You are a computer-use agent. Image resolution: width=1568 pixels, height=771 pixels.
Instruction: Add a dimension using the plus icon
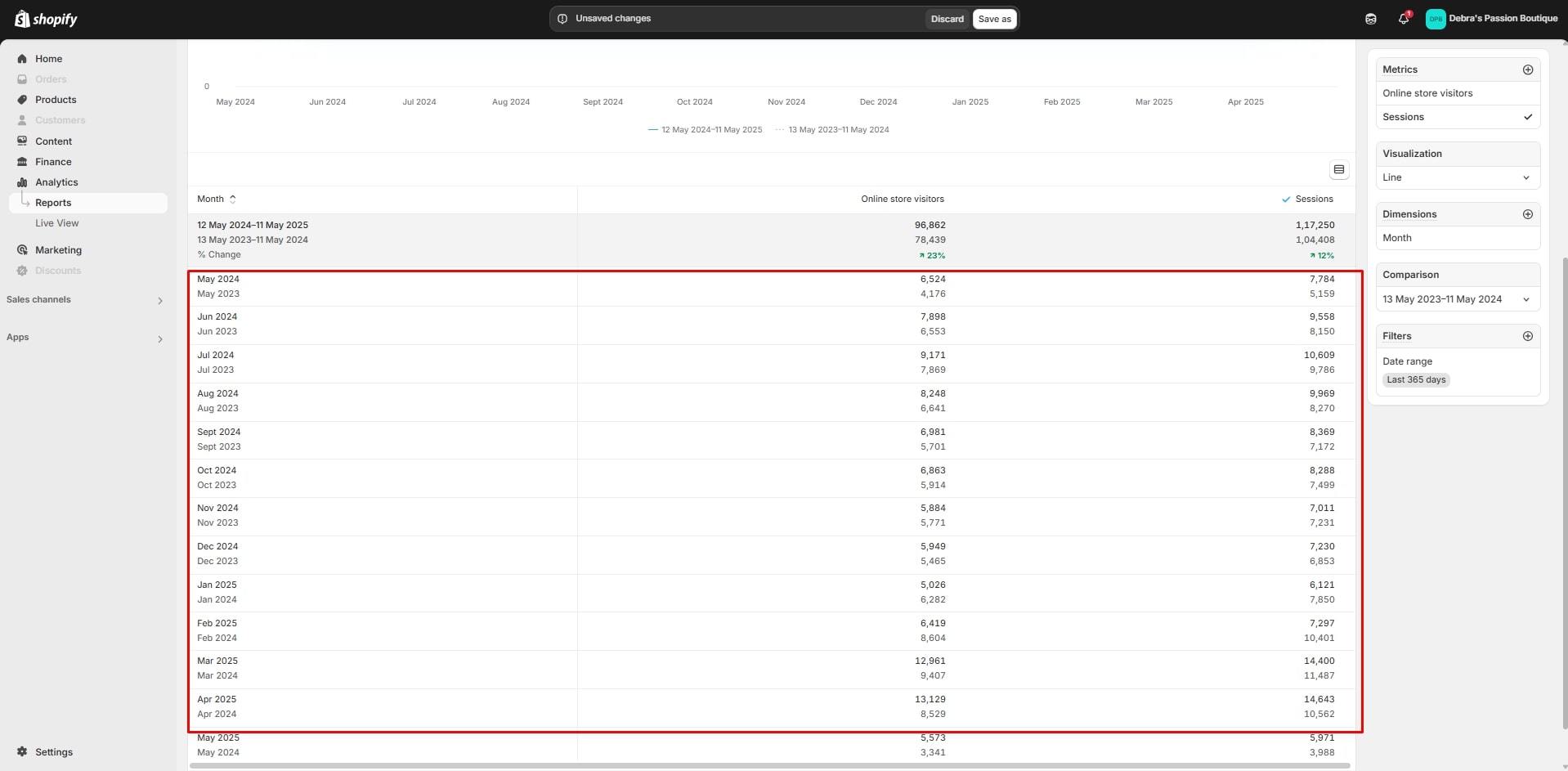click(x=1527, y=214)
